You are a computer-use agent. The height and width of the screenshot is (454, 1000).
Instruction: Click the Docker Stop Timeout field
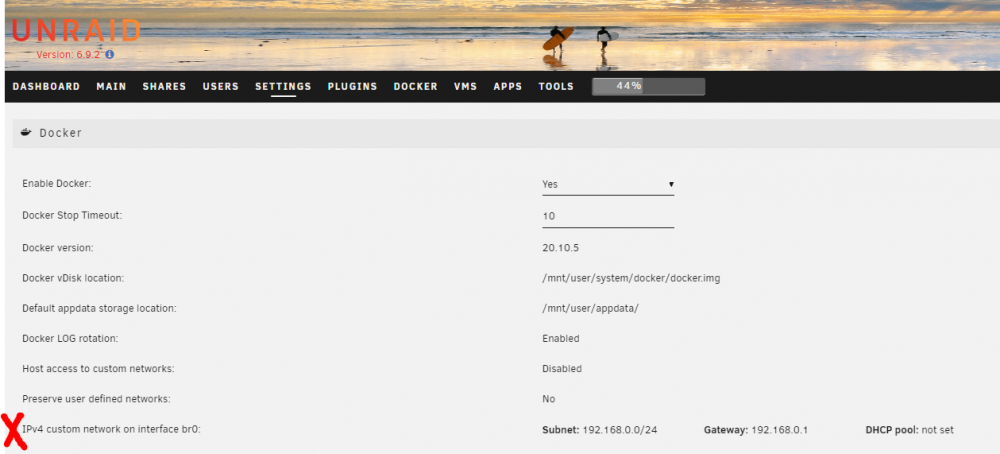coord(608,216)
